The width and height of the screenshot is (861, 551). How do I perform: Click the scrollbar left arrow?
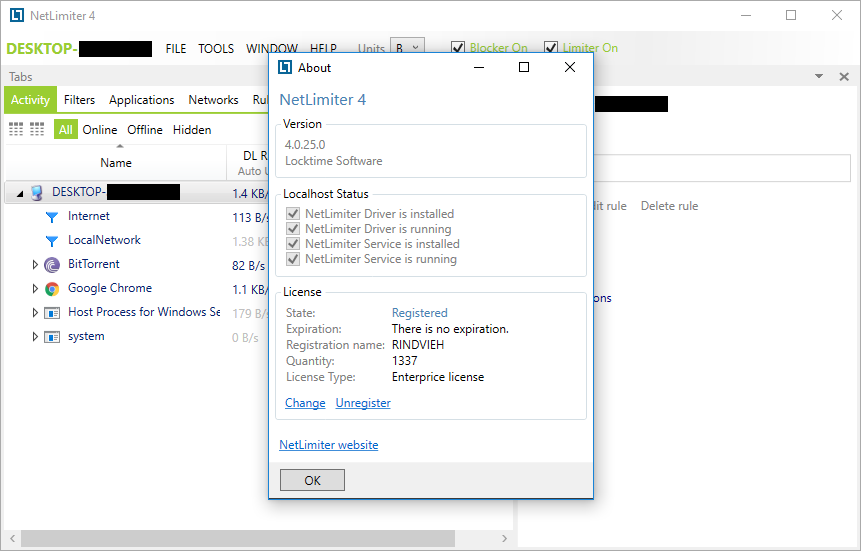click(x=12, y=538)
